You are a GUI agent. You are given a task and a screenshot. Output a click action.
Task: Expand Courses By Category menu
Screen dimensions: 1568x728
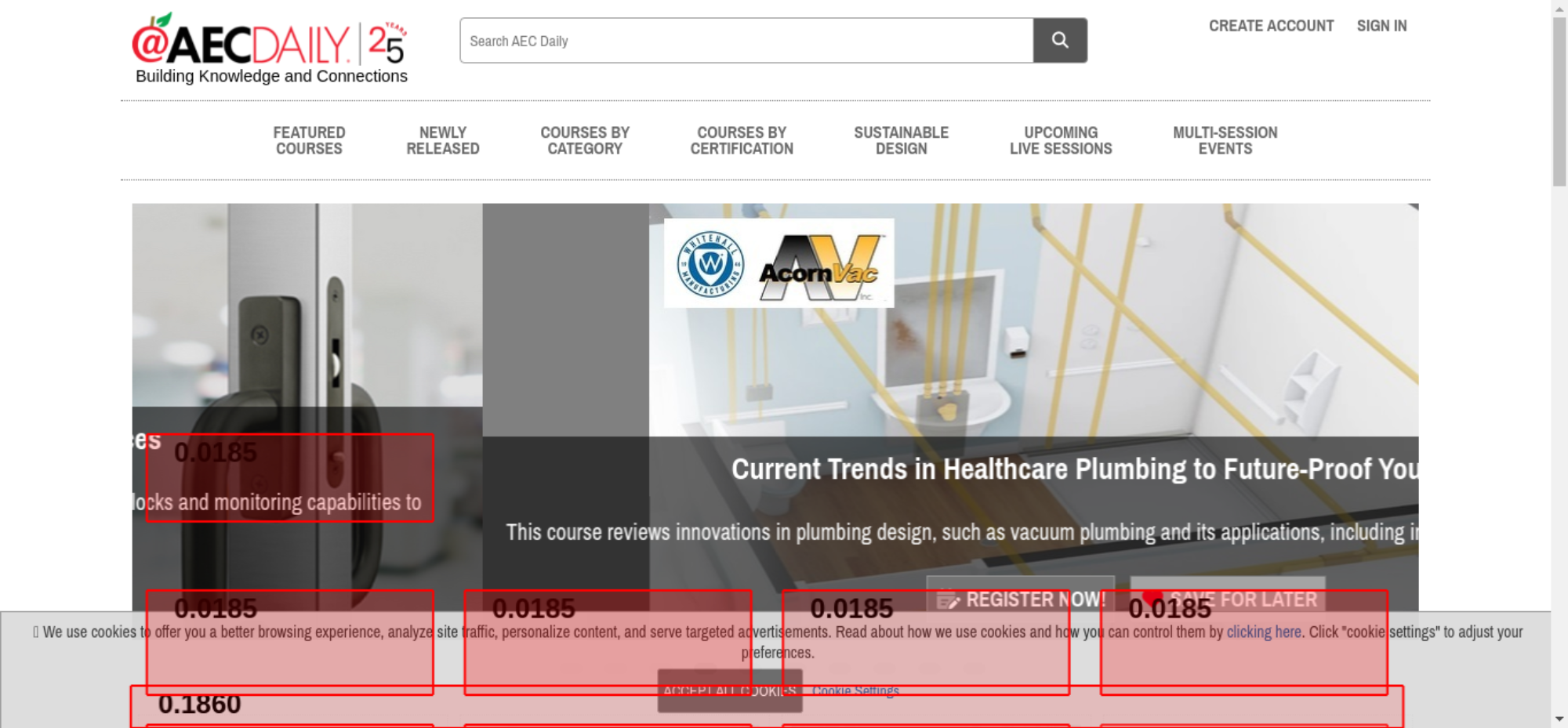coord(585,140)
